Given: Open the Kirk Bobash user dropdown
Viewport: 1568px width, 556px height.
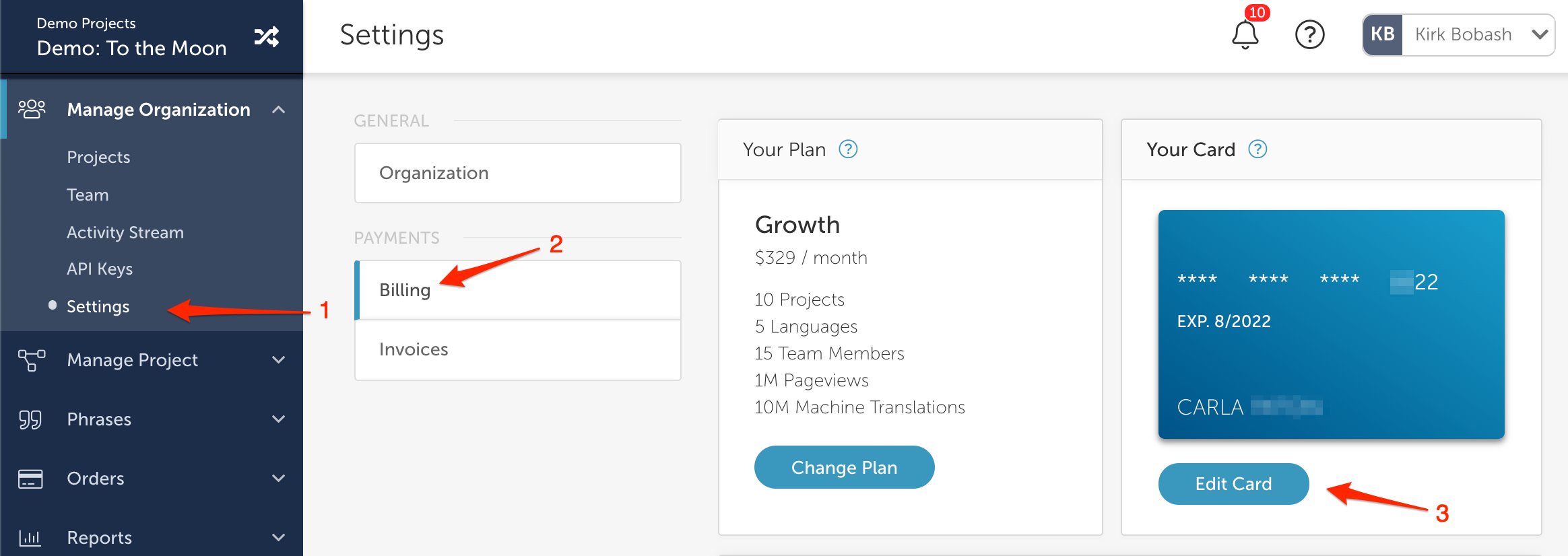Looking at the screenshot, I should pyautogui.click(x=1459, y=35).
